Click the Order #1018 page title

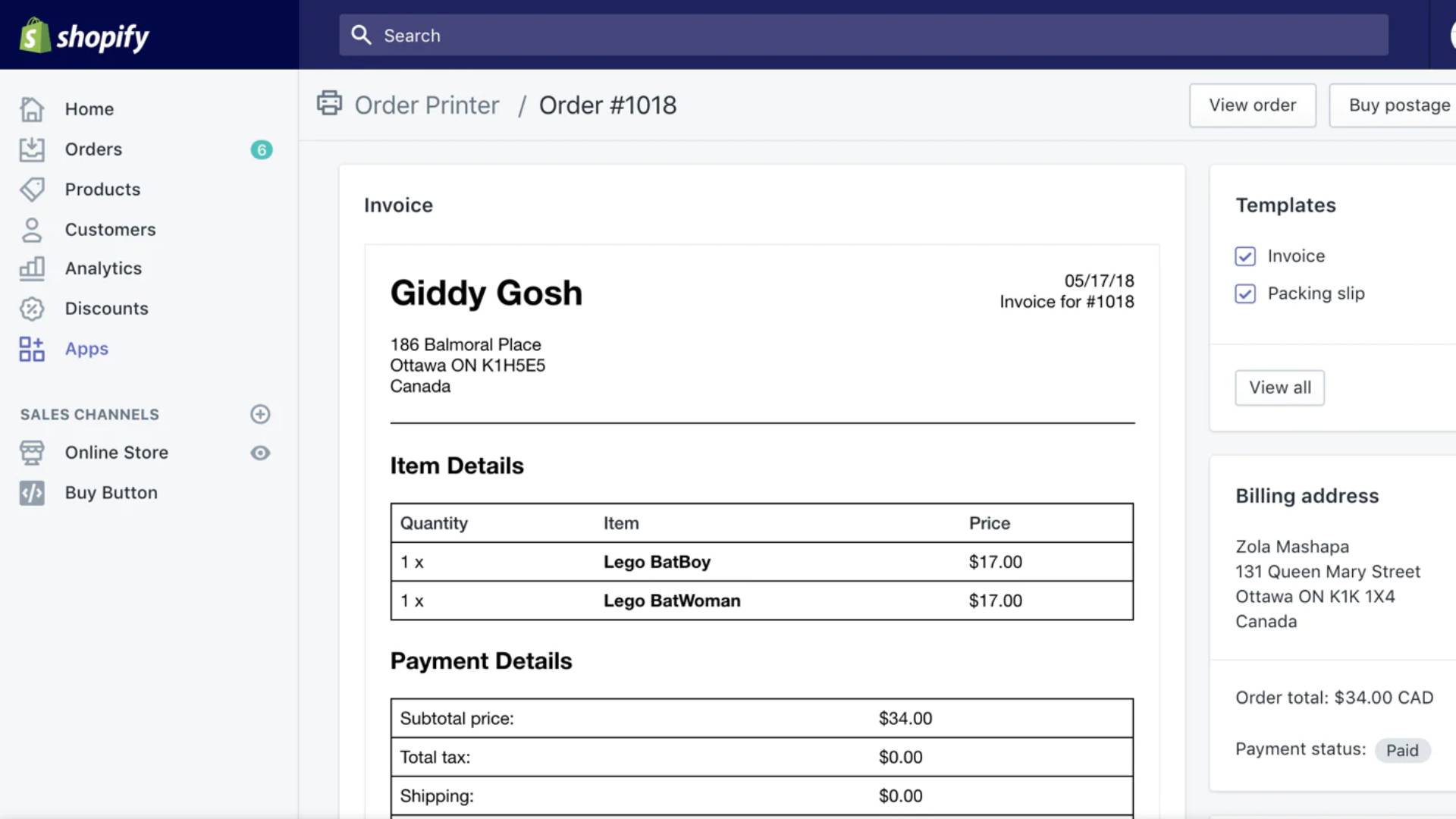[607, 105]
